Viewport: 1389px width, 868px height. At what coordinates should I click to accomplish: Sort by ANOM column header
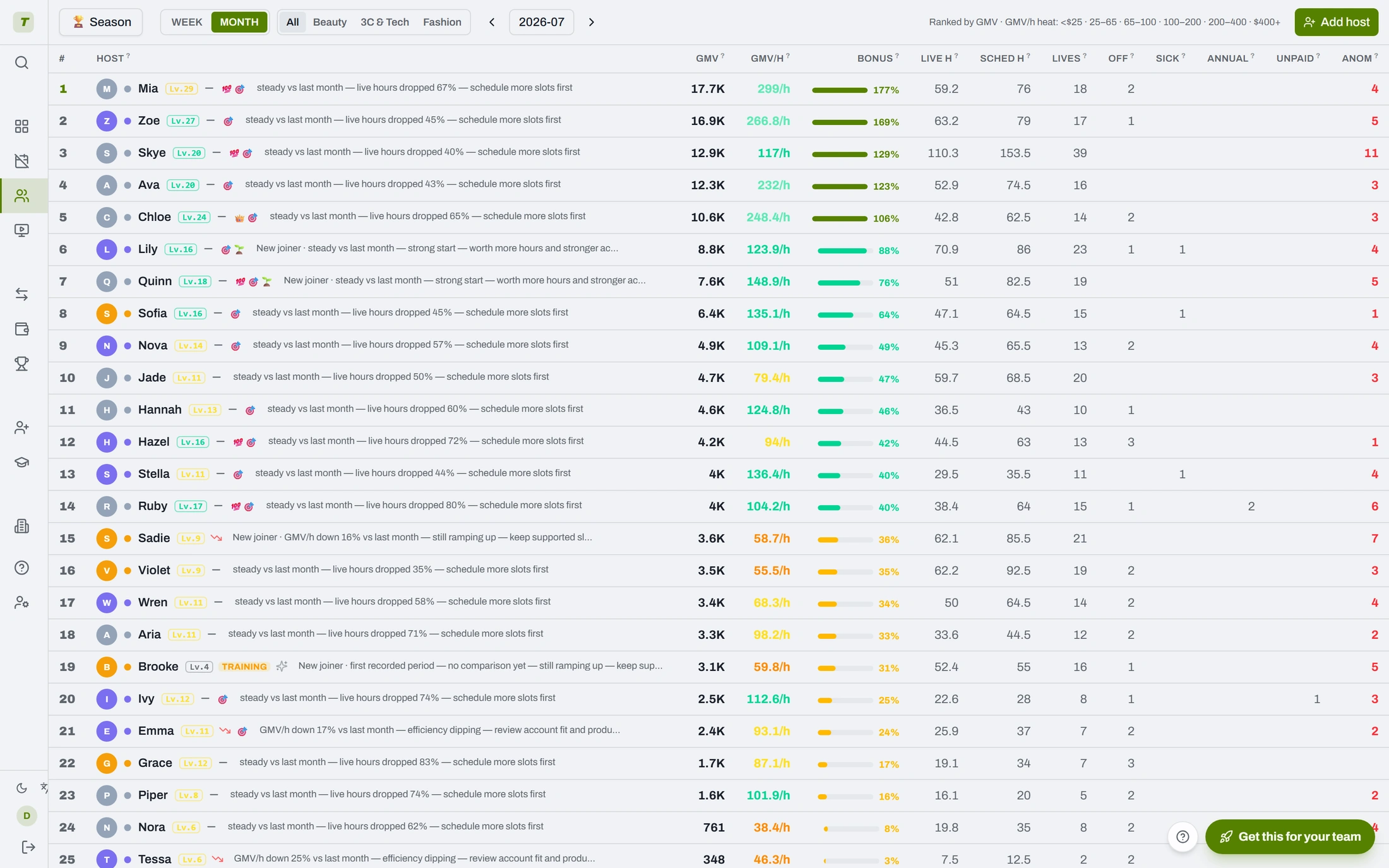pyautogui.click(x=1359, y=58)
